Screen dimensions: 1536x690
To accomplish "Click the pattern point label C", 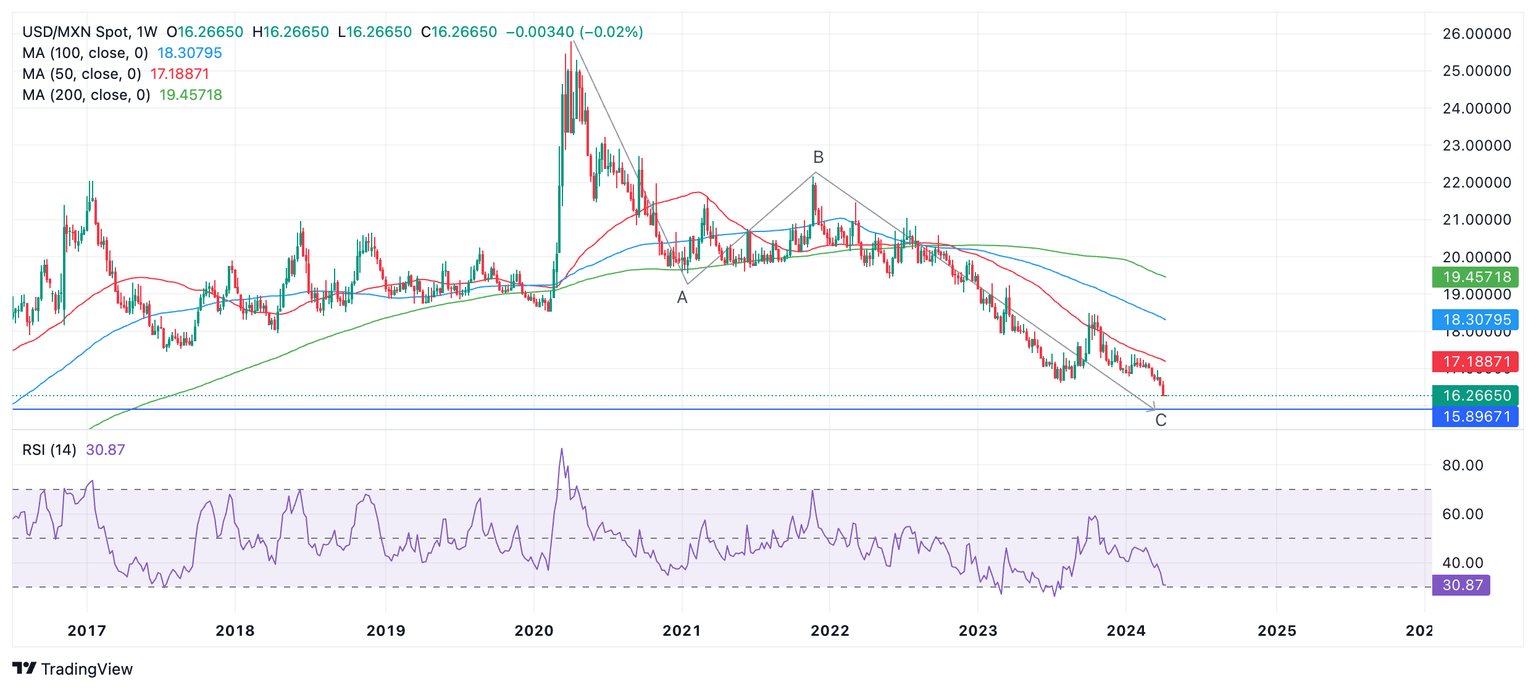I will [1161, 420].
